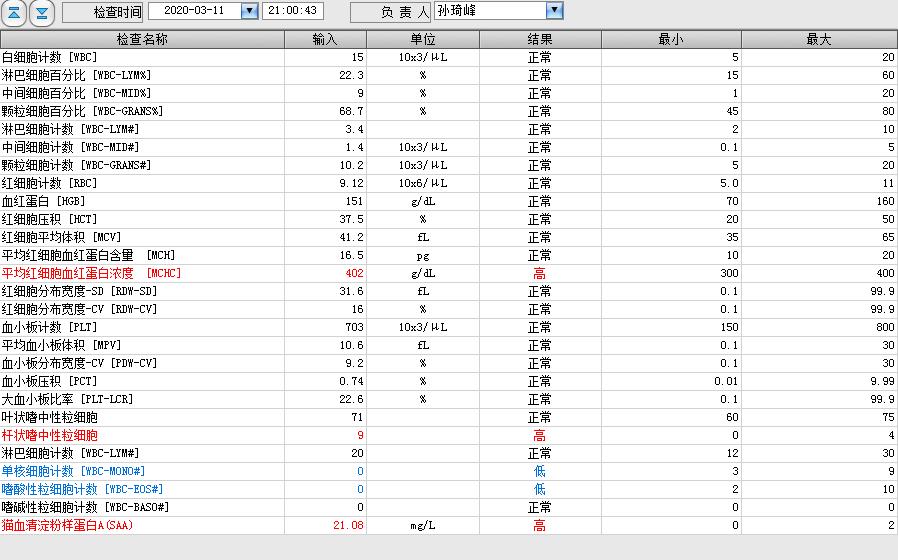Select the red 杆状嗜中性粒细胞 row name
The height and width of the screenshot is (560, 898).
coord(50,435)
